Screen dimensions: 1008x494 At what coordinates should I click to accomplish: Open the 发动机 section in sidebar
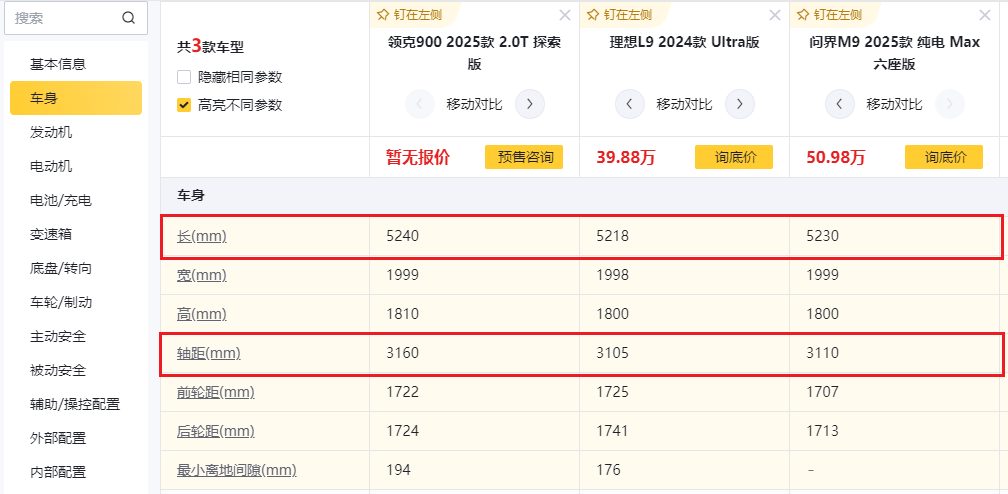[51, 132]
